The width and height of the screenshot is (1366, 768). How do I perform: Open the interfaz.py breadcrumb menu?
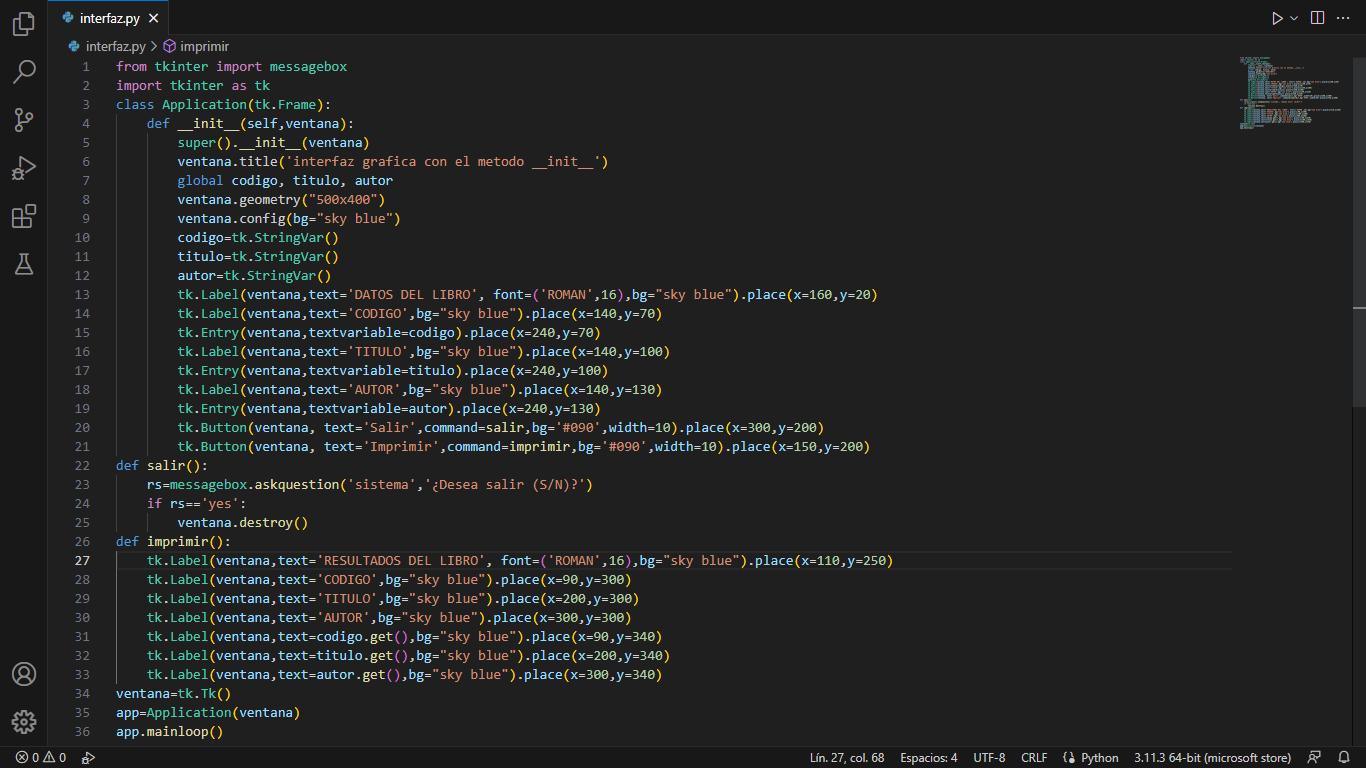pos(113,46)
